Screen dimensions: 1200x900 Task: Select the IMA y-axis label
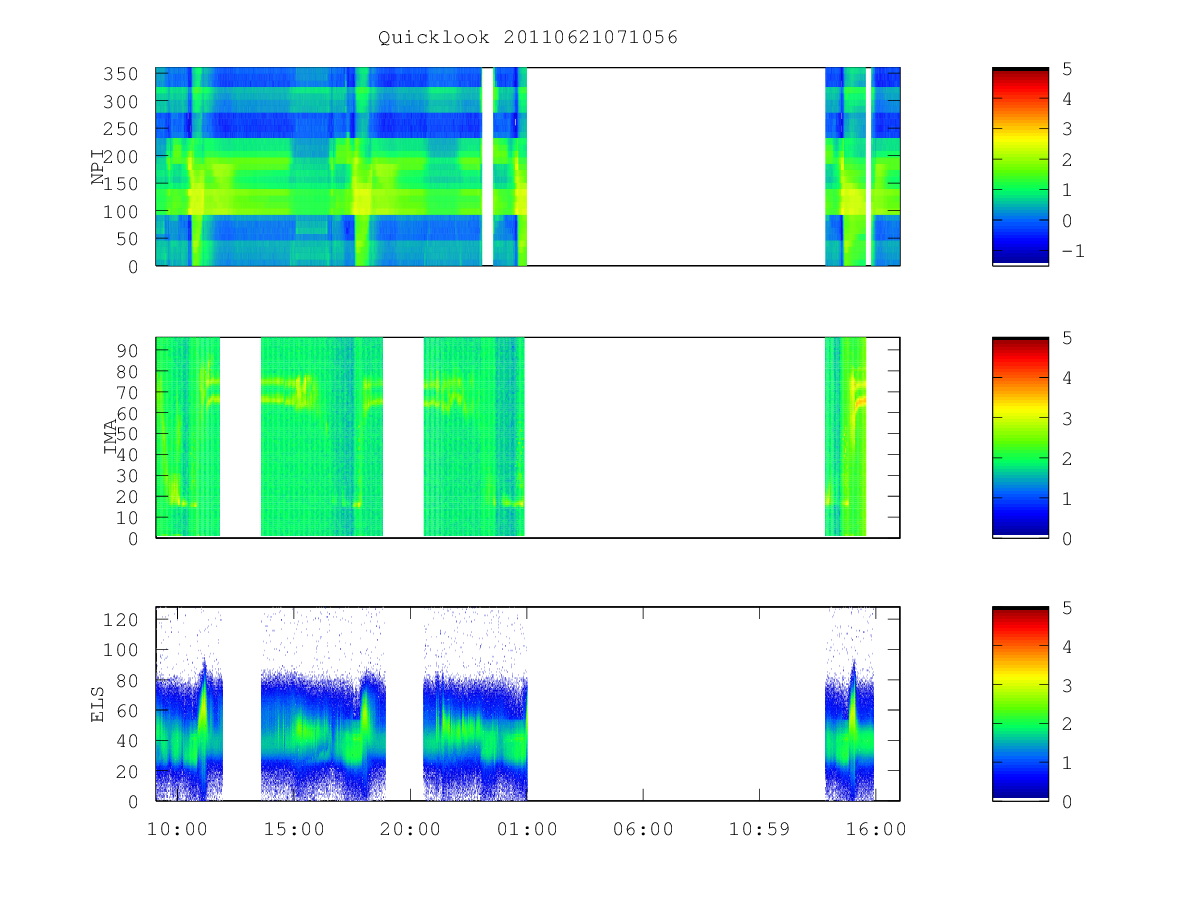tap(110, 438)
